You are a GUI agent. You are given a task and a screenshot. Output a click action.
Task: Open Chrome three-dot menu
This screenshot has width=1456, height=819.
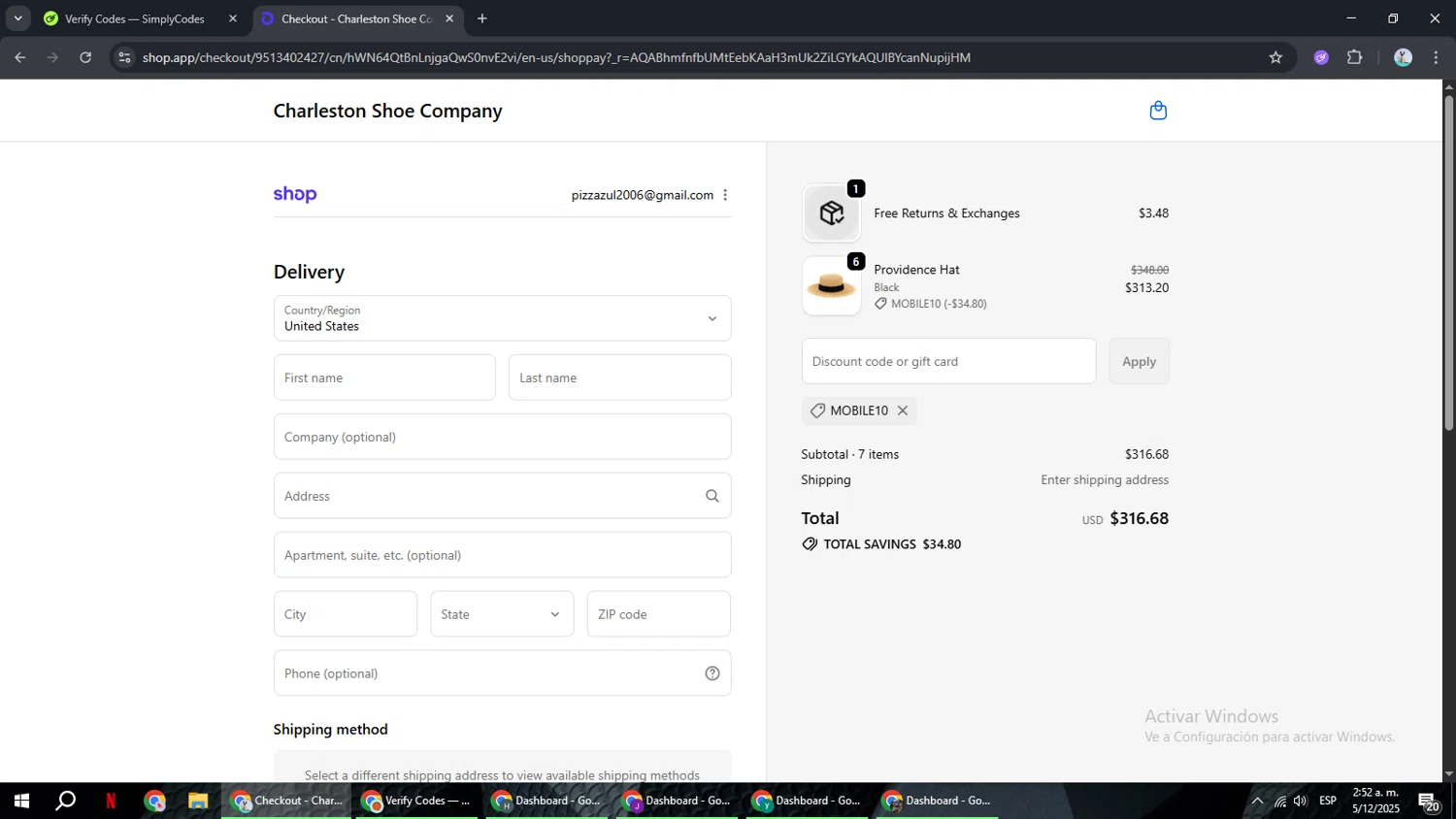click(x=1437, y=57)
